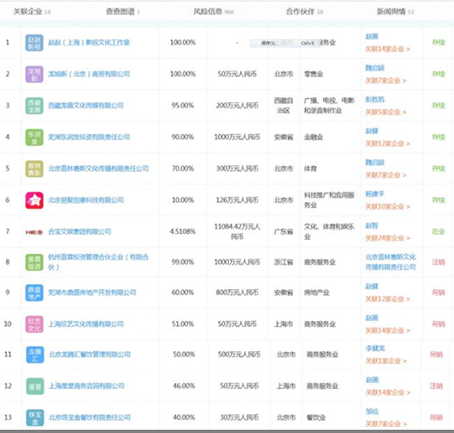Select the 餐饮业 industry cell
The image size is (454, 433).
coord(316,417)
